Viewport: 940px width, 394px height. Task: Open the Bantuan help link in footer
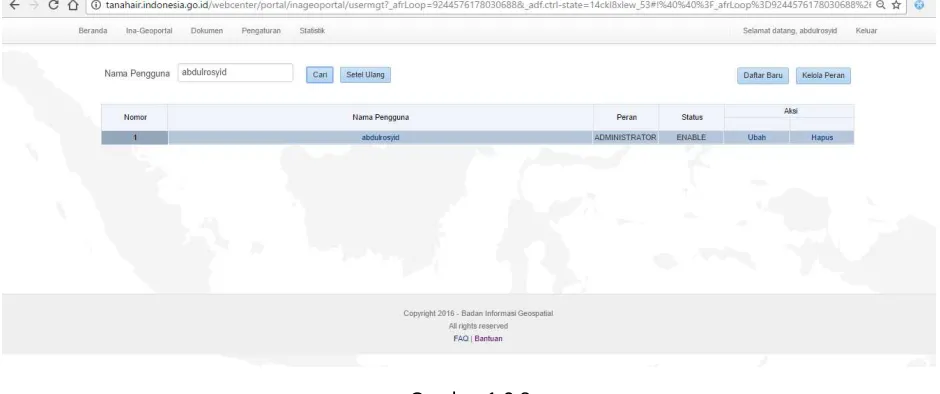click(489, 339)
